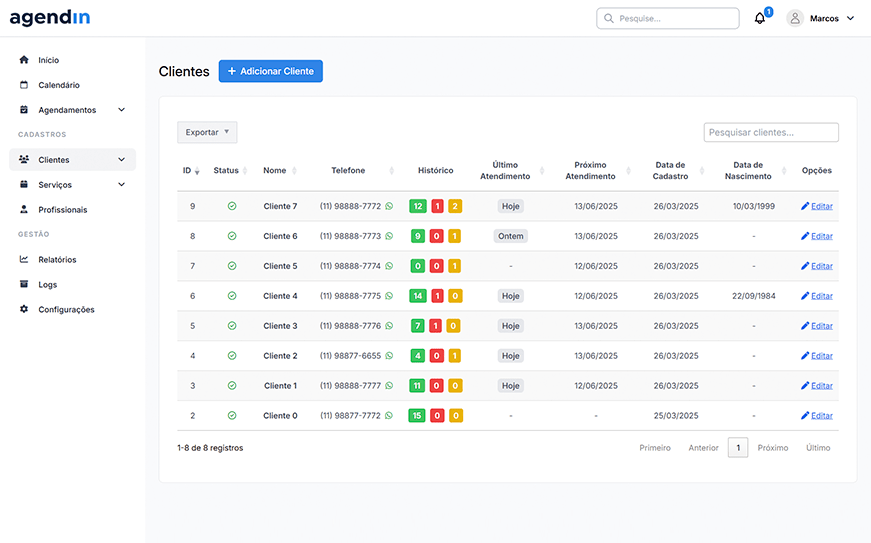The image size is (871, 543).
Task: Open WhatsApp for Cliente 5's phone
Action: tap(389, 266)
